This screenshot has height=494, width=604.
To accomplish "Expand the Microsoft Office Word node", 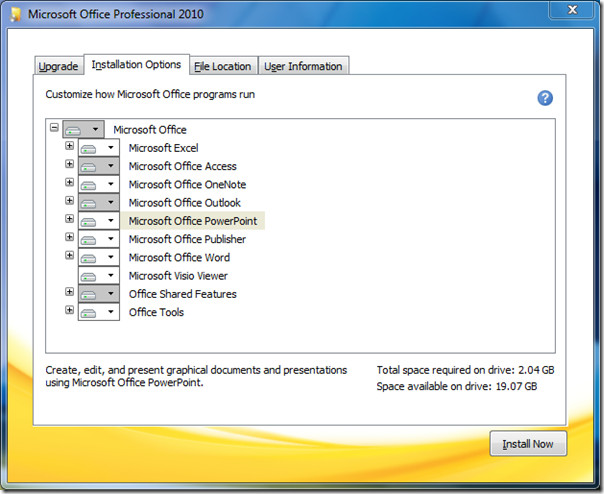I will coord(69,255).
